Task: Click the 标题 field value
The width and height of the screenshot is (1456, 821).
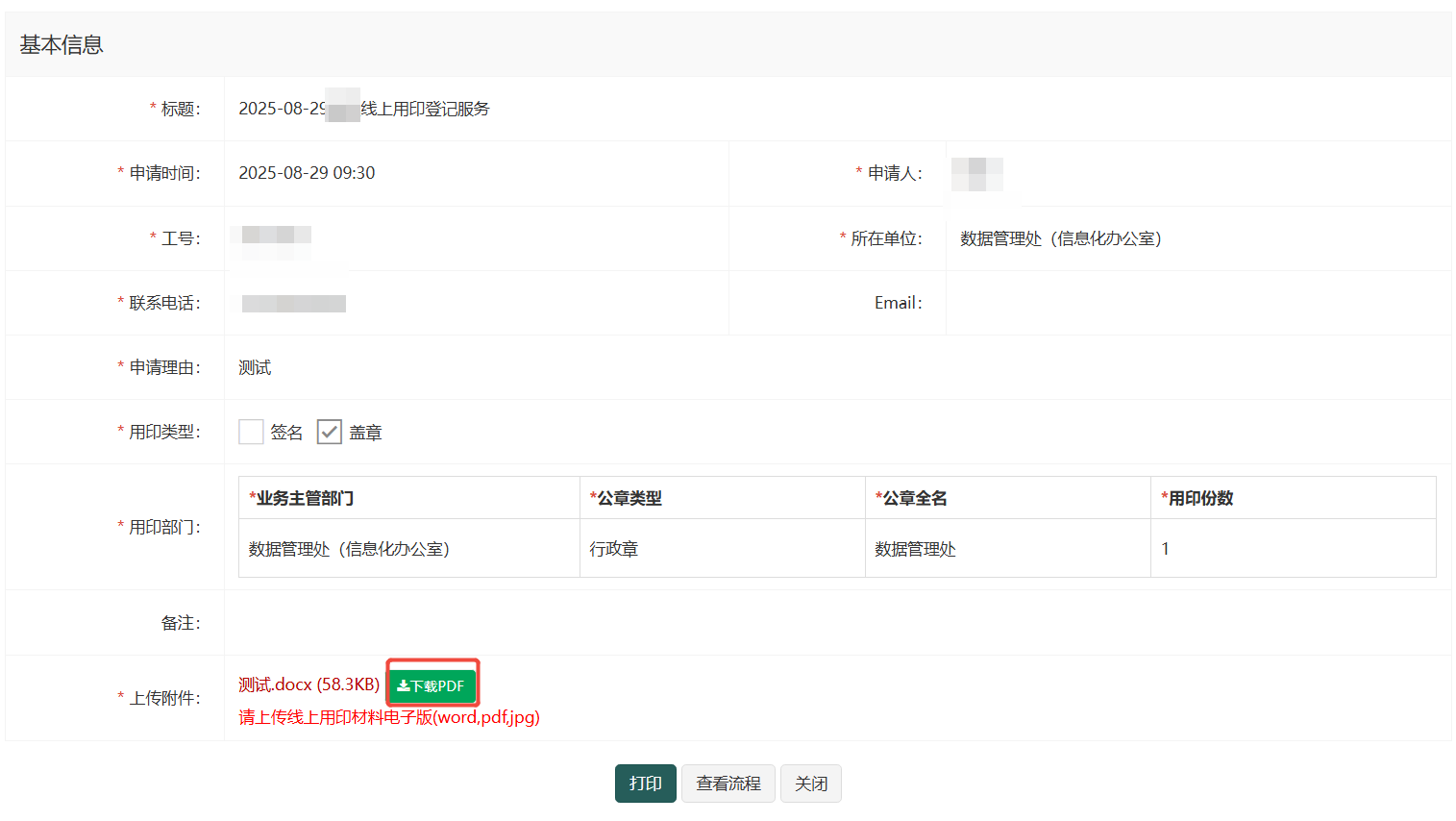Action: click(364, 109)
